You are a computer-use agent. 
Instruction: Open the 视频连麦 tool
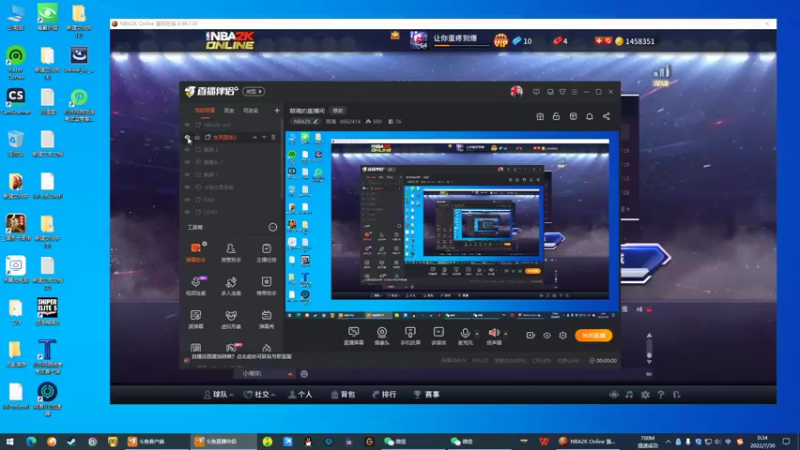(x=196, y=286)
